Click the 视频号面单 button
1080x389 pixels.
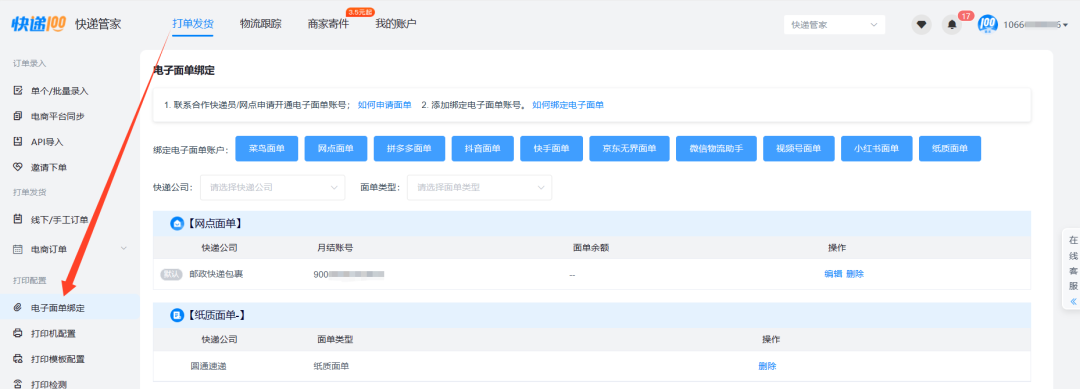pyautogui.click(x=799, y=149)
